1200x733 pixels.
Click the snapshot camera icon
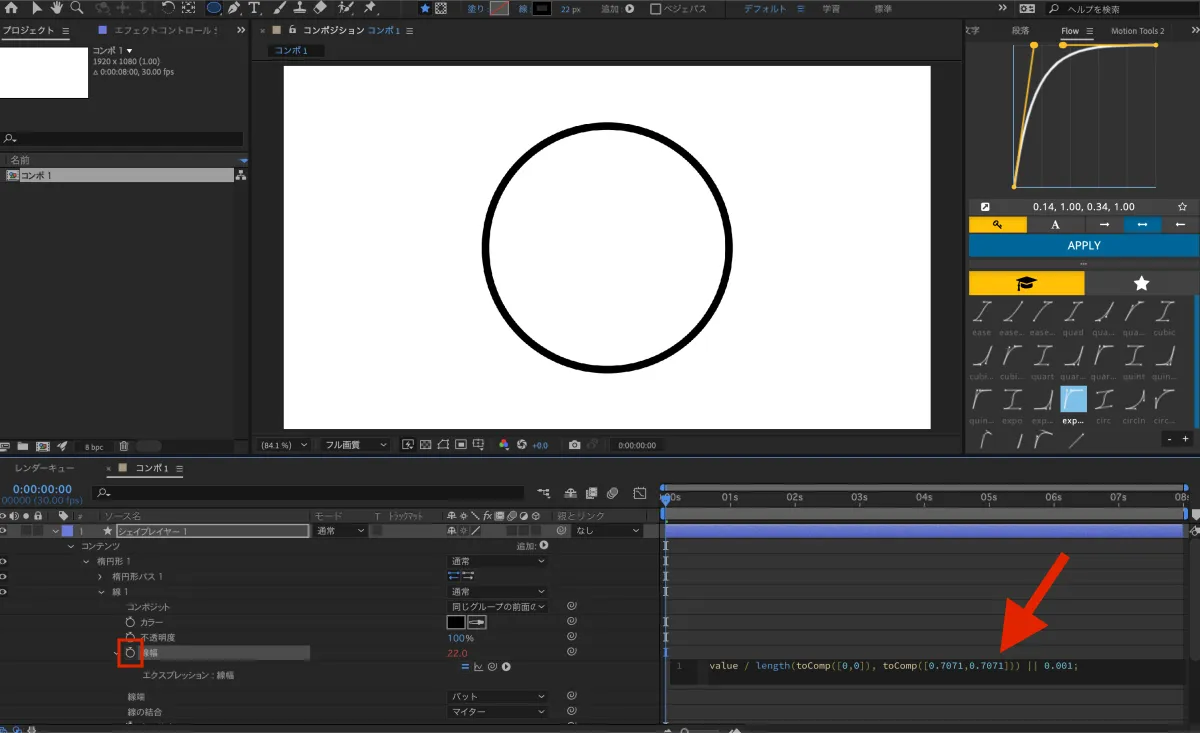point(575,445)
